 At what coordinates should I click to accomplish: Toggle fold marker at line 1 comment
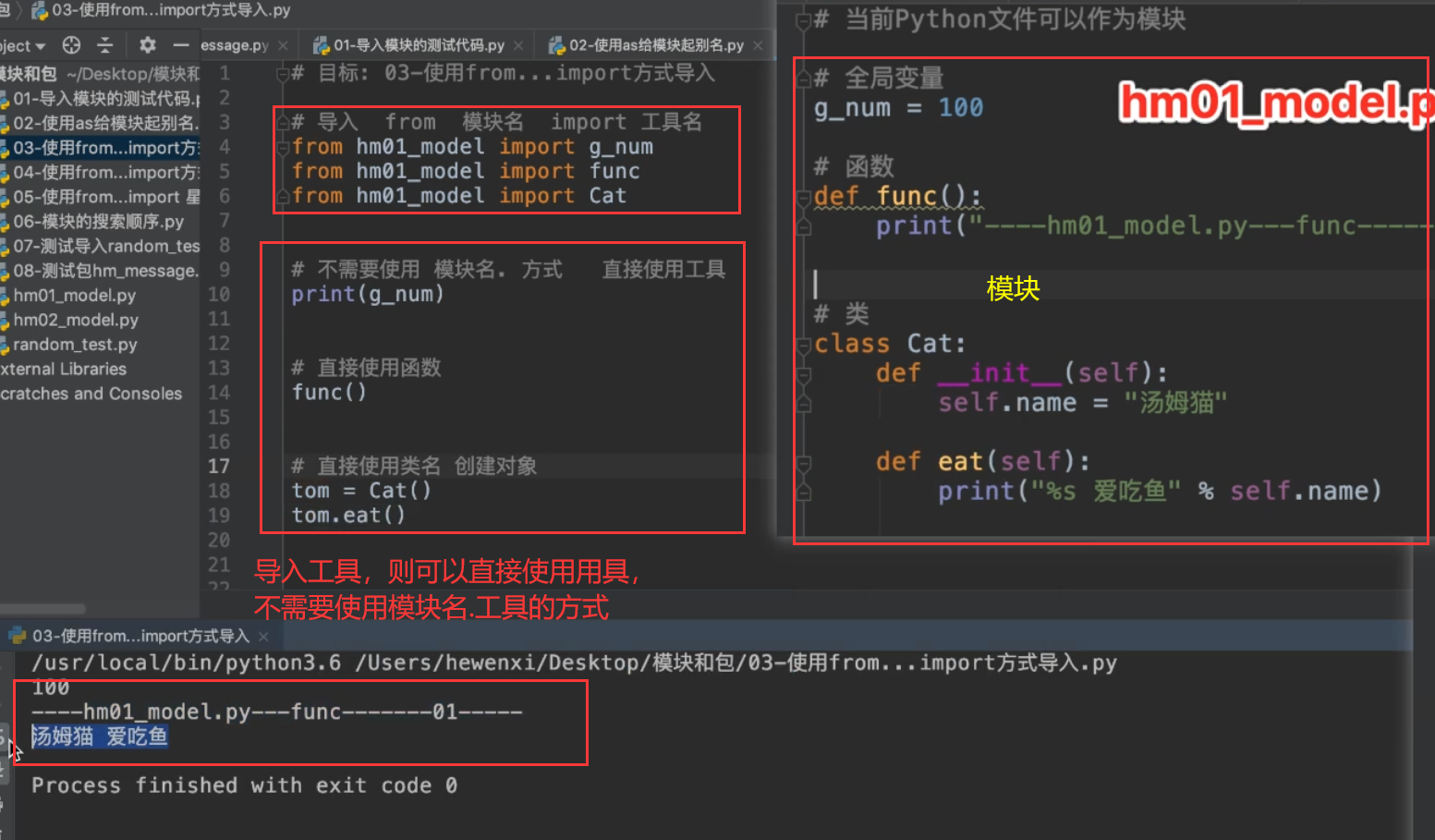283,74
